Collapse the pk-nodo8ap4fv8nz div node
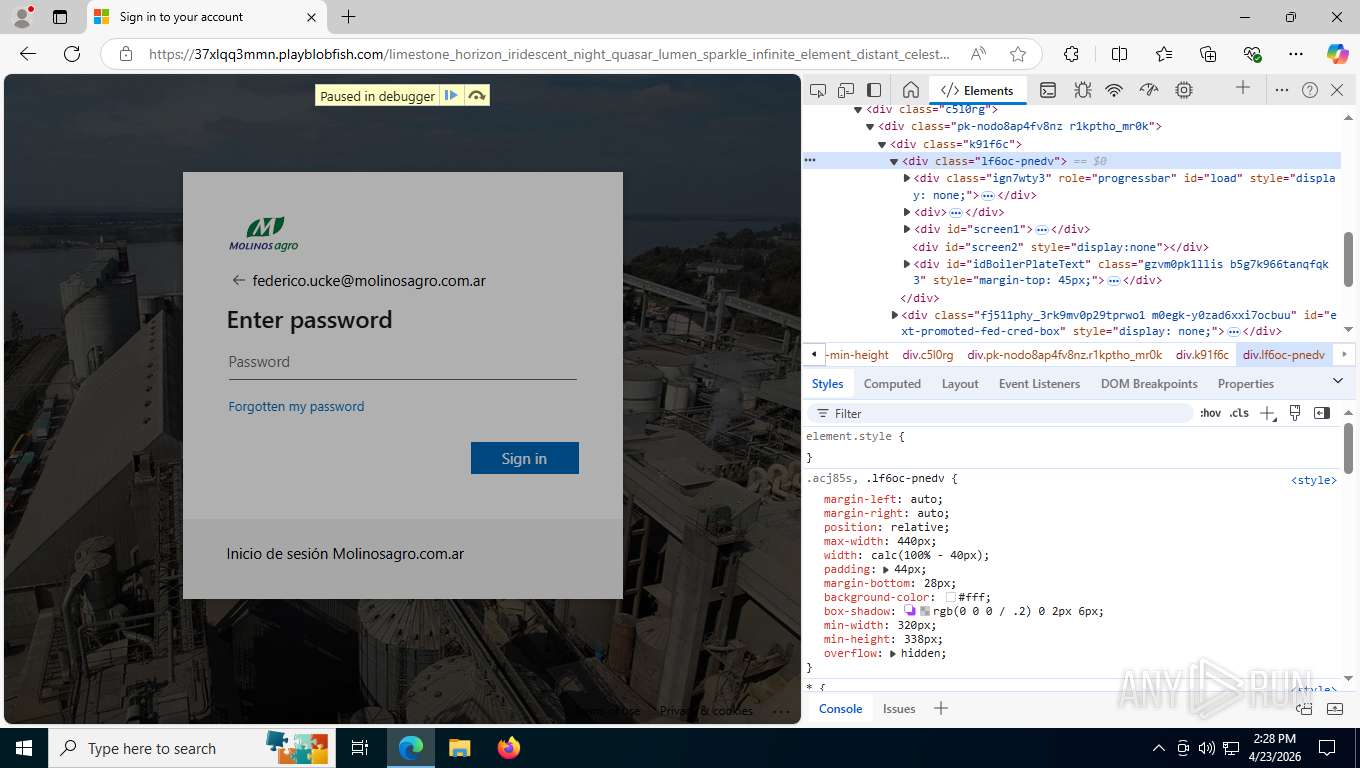This screenshot has height=768, width=1360. (x=870, y=127)
